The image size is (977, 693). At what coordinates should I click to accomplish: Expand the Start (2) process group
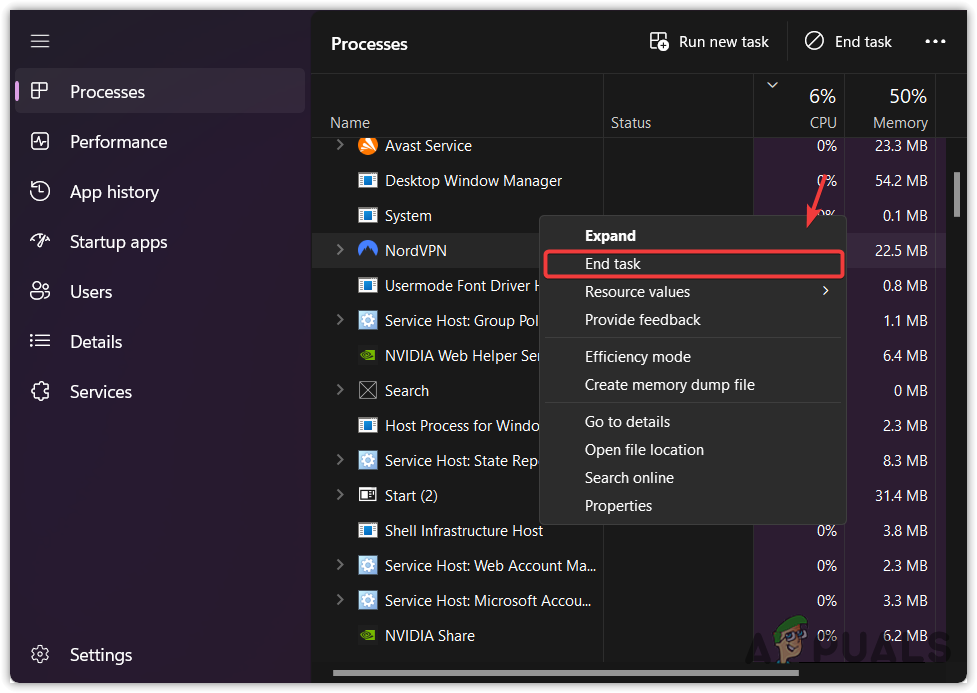[340, 495]
